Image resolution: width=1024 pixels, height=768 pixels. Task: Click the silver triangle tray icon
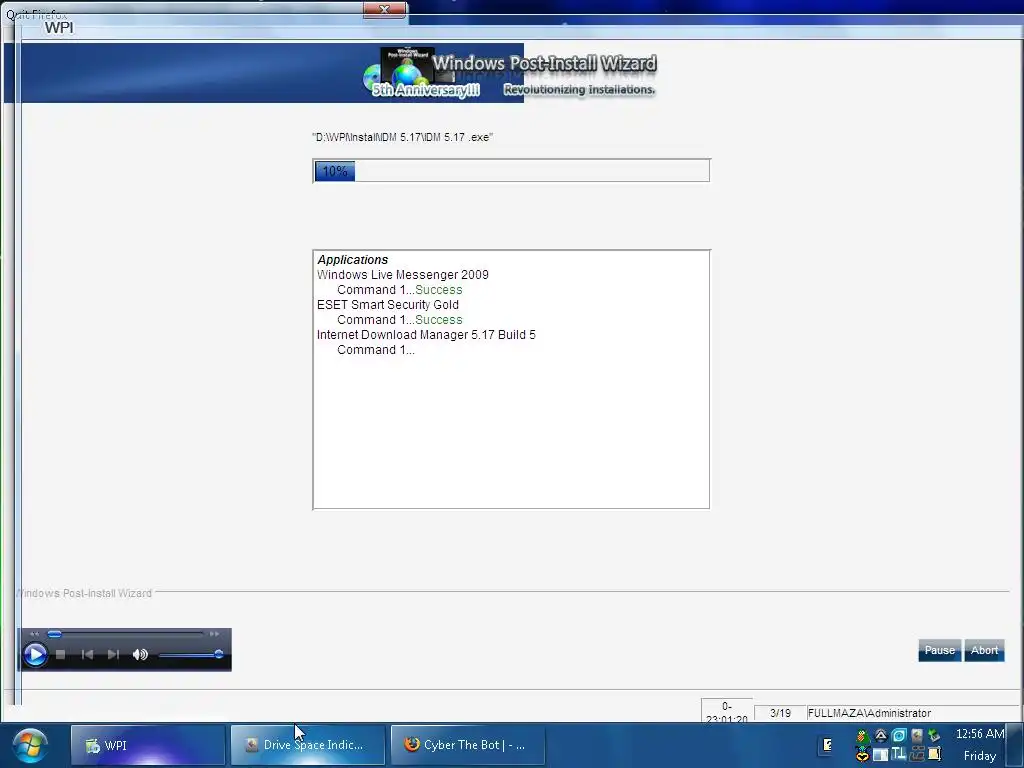(880, 736)
